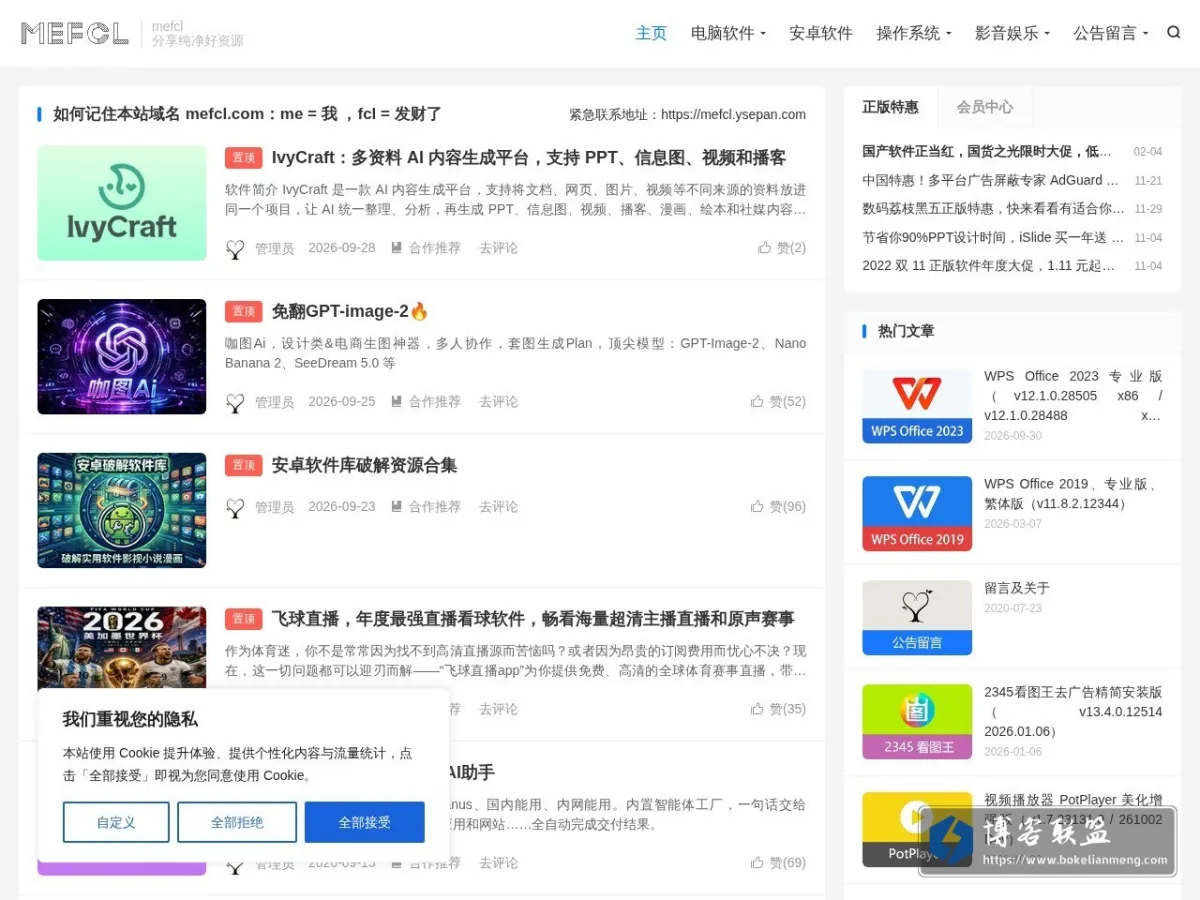Click the date 2026-09-25 on 免翻GPT-image-2 post
The height and width of the screenshot is (900, 1200).
[342, 402]
